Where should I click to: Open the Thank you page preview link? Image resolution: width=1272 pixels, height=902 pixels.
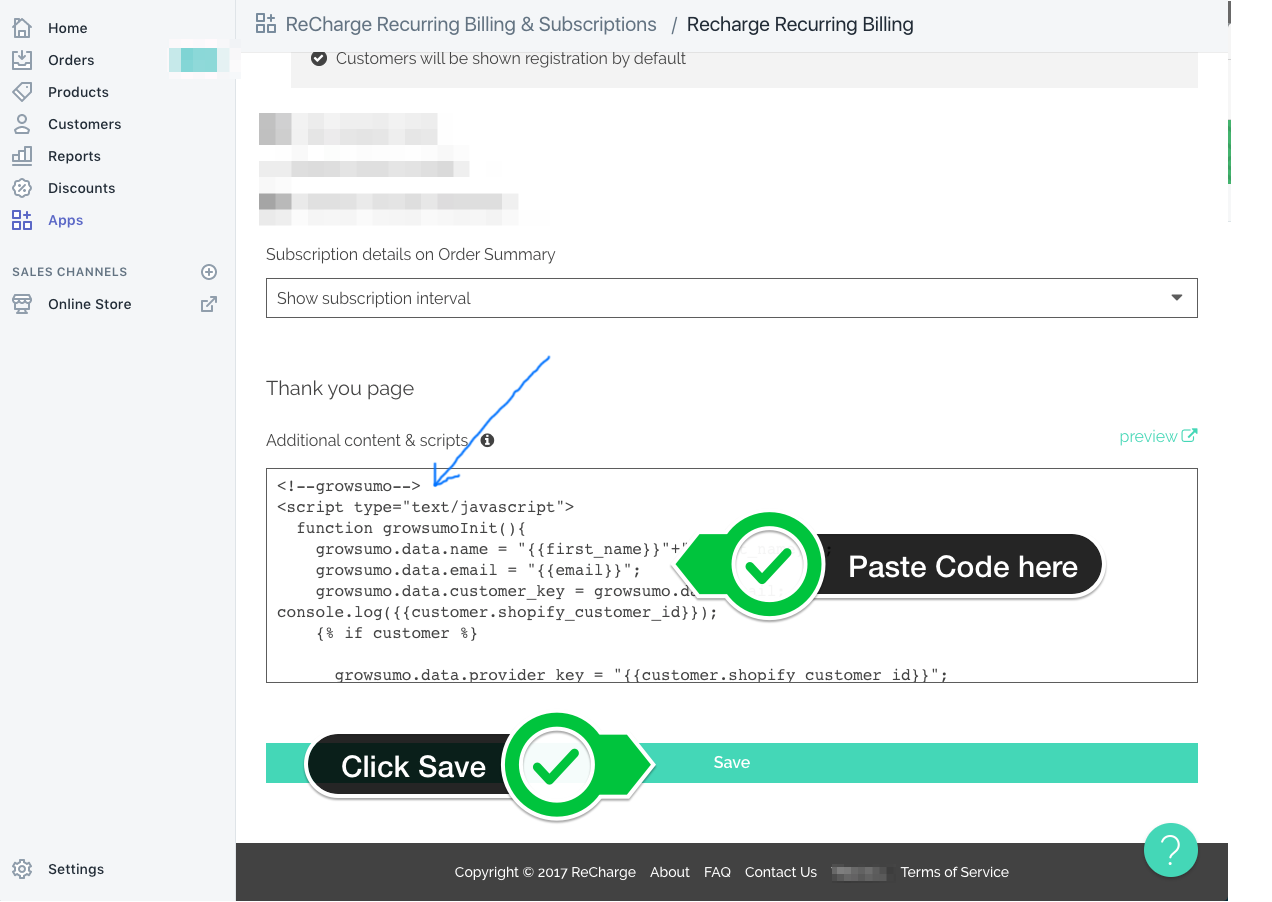click(1157, 436)
